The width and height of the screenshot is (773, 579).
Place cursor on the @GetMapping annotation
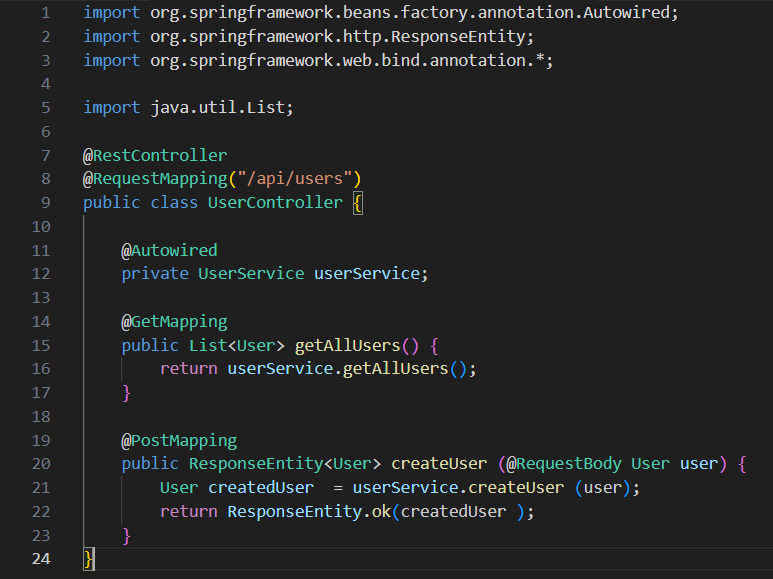(x=174, y=321)
